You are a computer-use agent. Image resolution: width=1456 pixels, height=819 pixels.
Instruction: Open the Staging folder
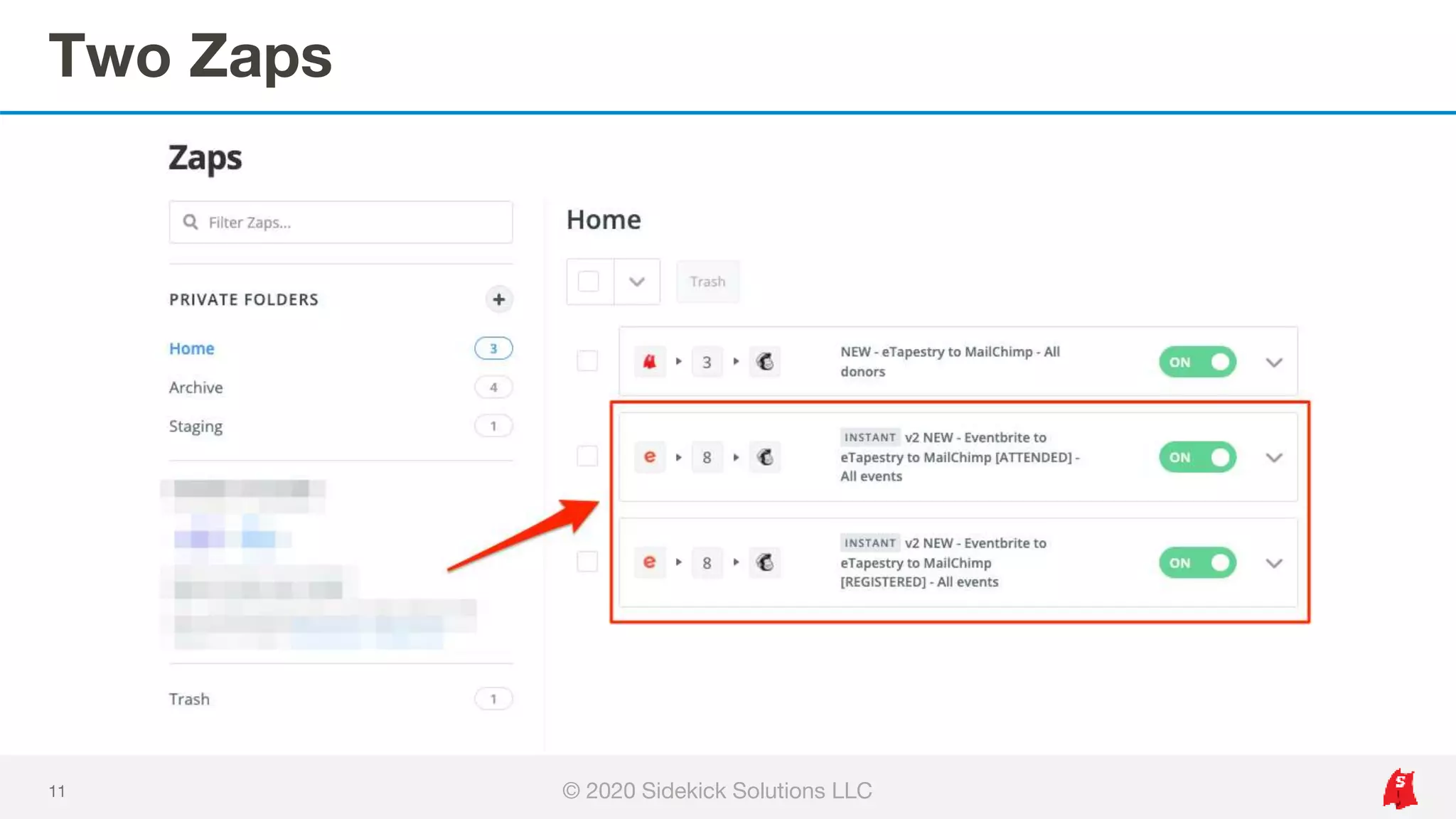tap(196, 427)
